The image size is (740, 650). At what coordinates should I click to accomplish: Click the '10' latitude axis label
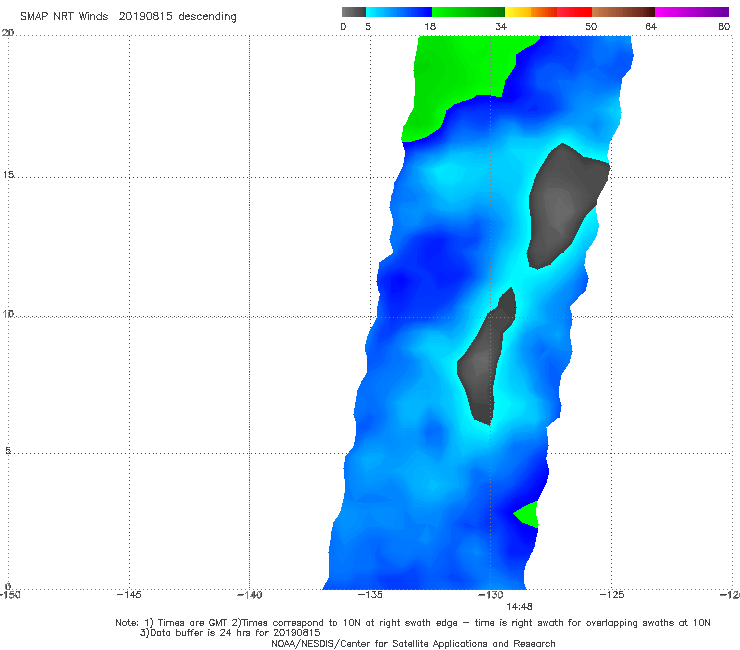[8, 313]
